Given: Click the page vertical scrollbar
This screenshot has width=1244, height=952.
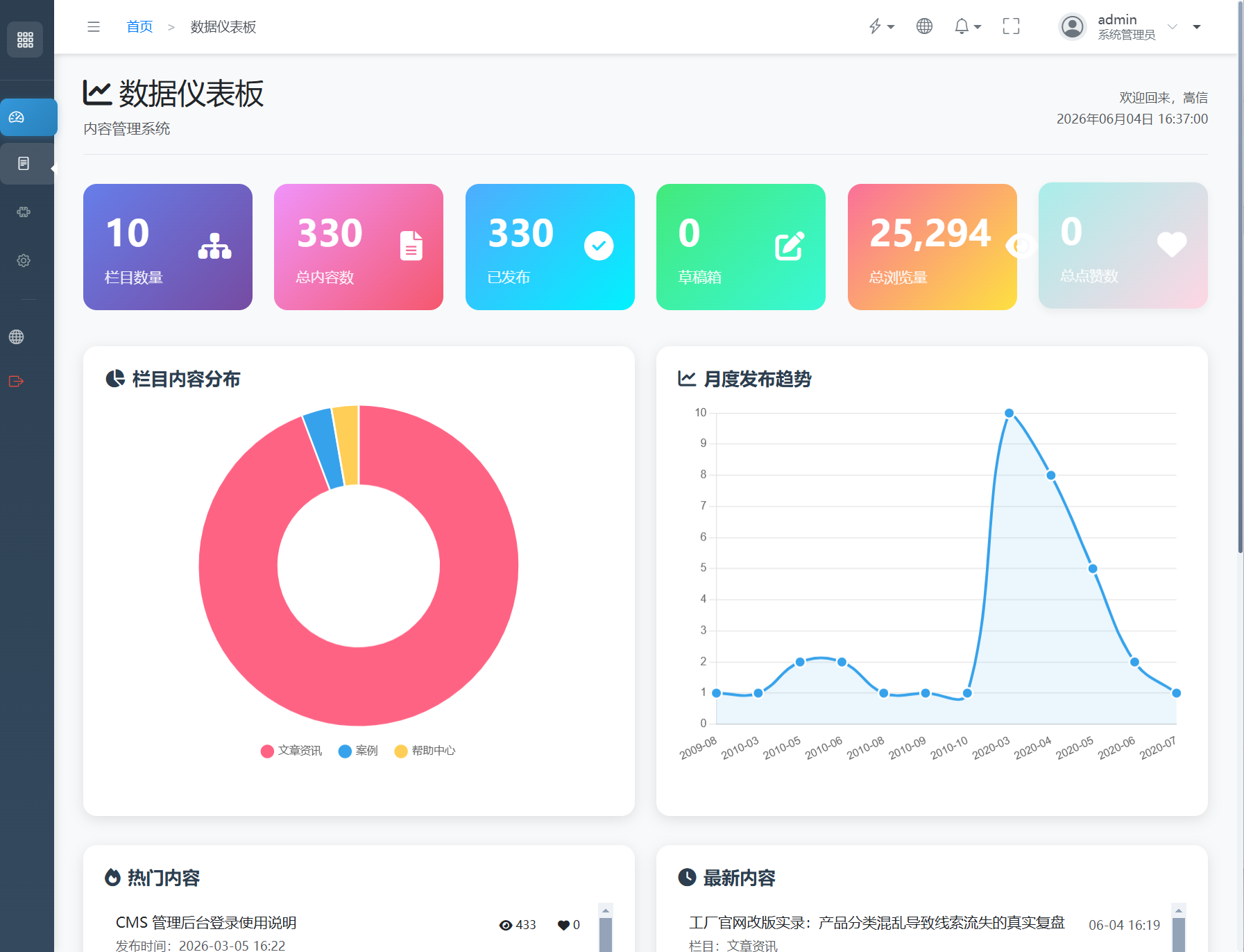Looking at the screenshot, I should (1241, 278).
